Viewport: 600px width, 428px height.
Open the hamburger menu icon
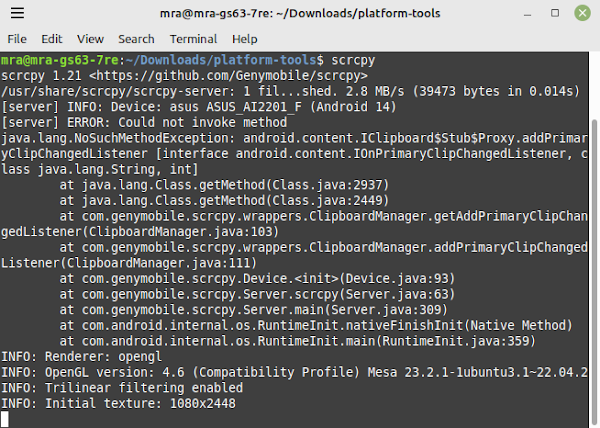[x=17, y=13]
